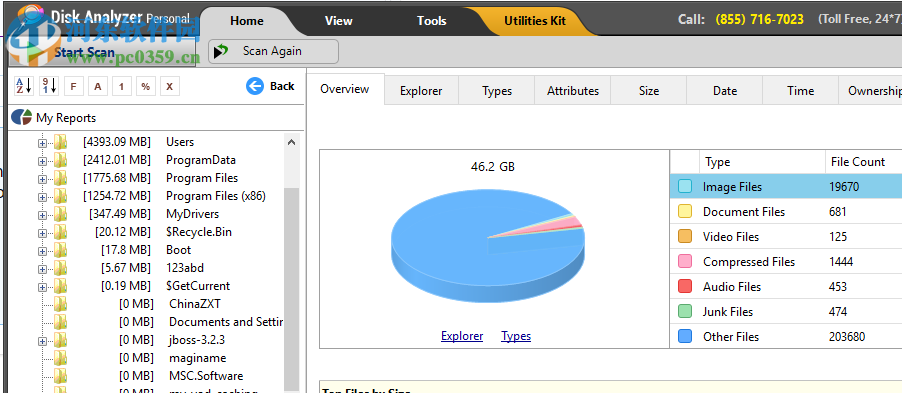Select the $Recycle.Bin folder entry
The height and width of the screenshot is (393, 902).
point(199,232)
